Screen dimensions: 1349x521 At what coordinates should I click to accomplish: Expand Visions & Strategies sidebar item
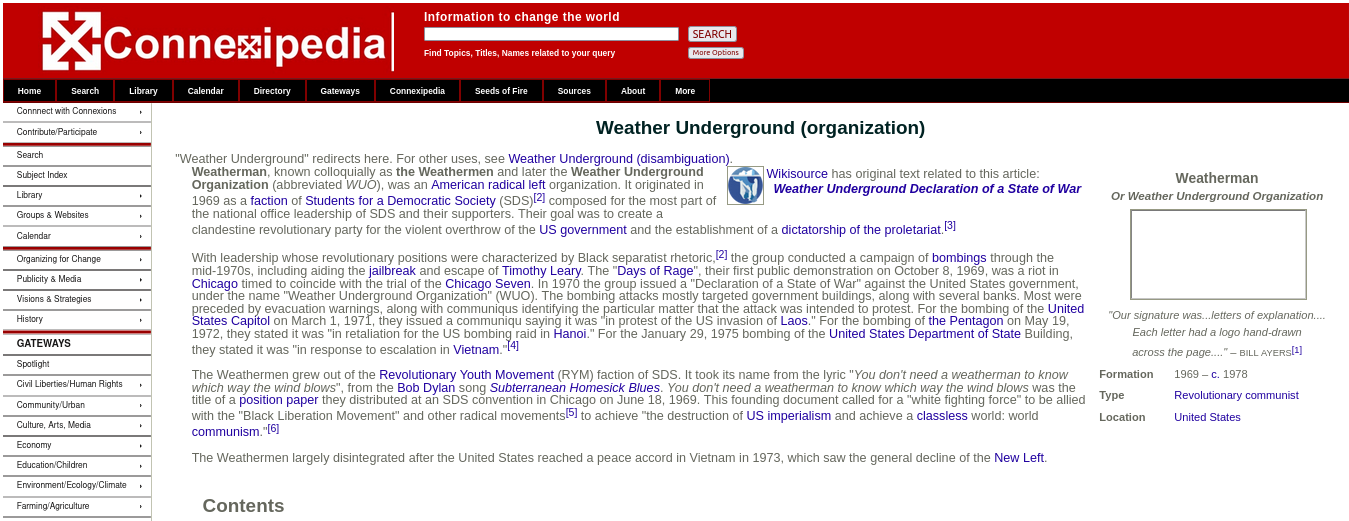[77, 299]
